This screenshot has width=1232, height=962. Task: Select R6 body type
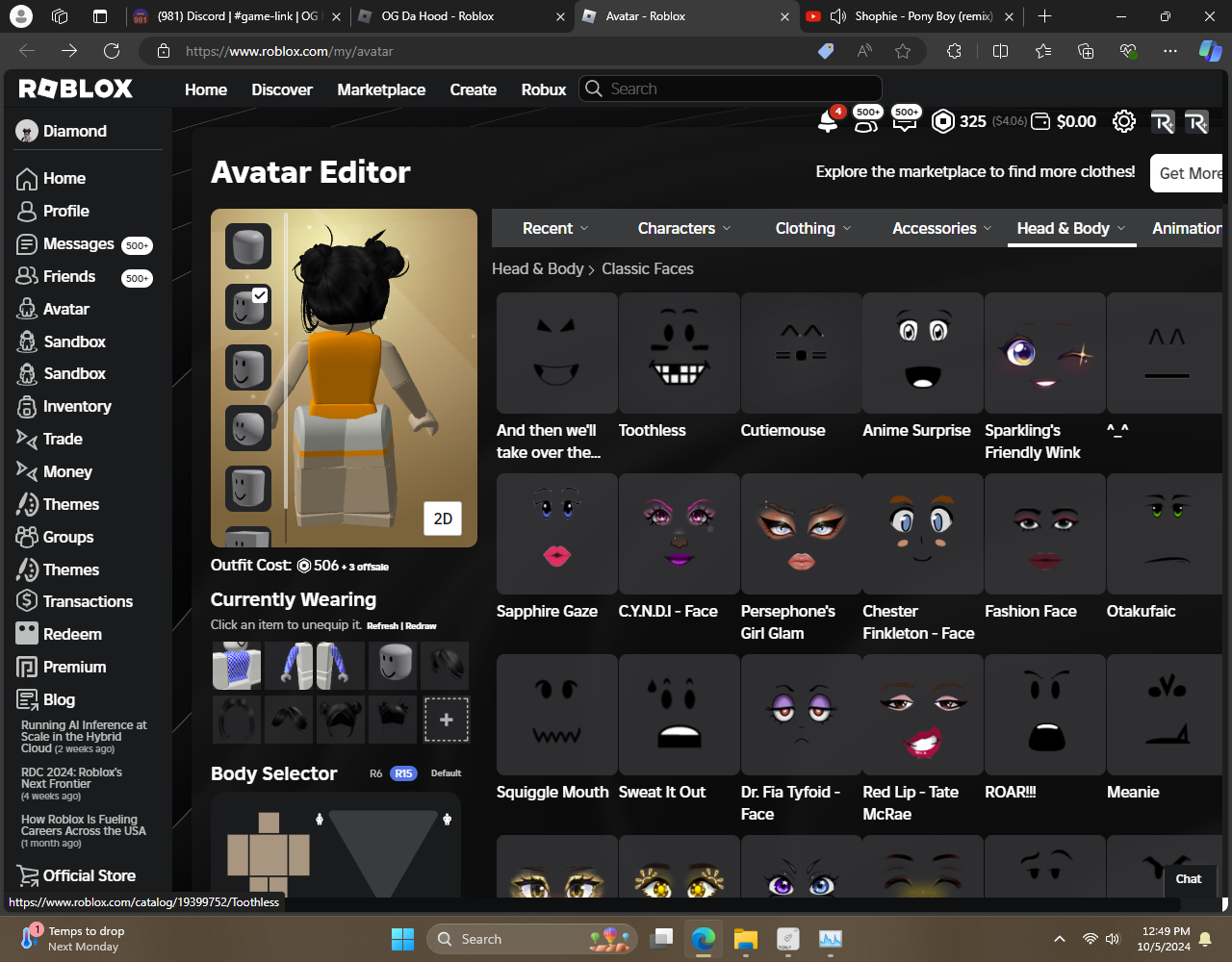[x=376, y=773]
